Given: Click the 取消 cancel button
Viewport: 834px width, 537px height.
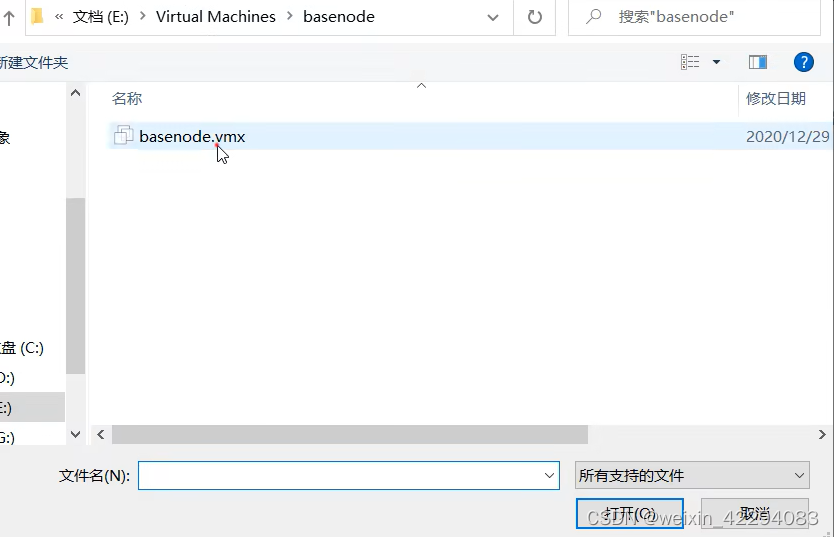Looking at the screenshot, I should [755, 514].
